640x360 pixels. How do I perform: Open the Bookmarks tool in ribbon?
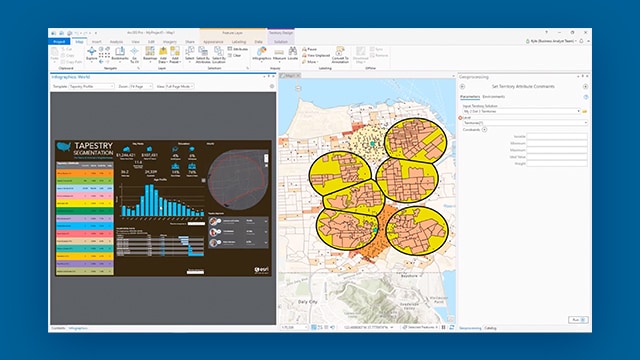click(120, 53)
